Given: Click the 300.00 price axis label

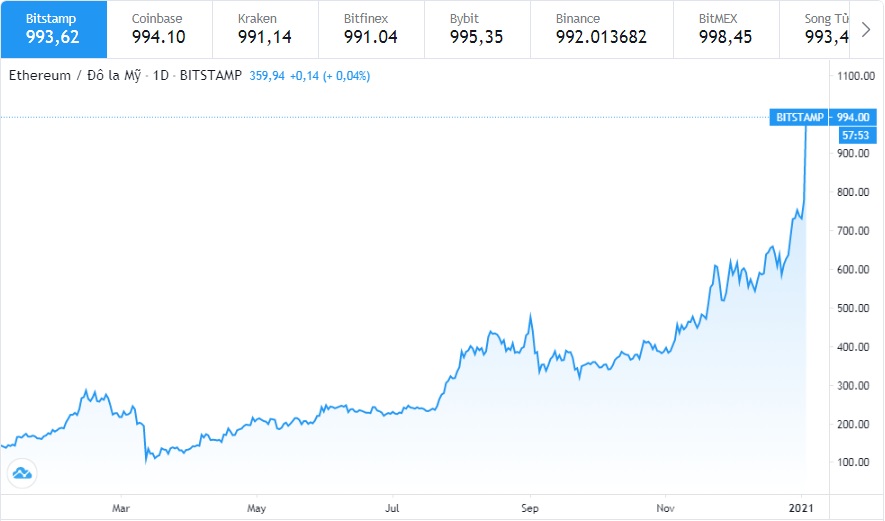Looking at the screenshot, I should (x=853, y=386).
